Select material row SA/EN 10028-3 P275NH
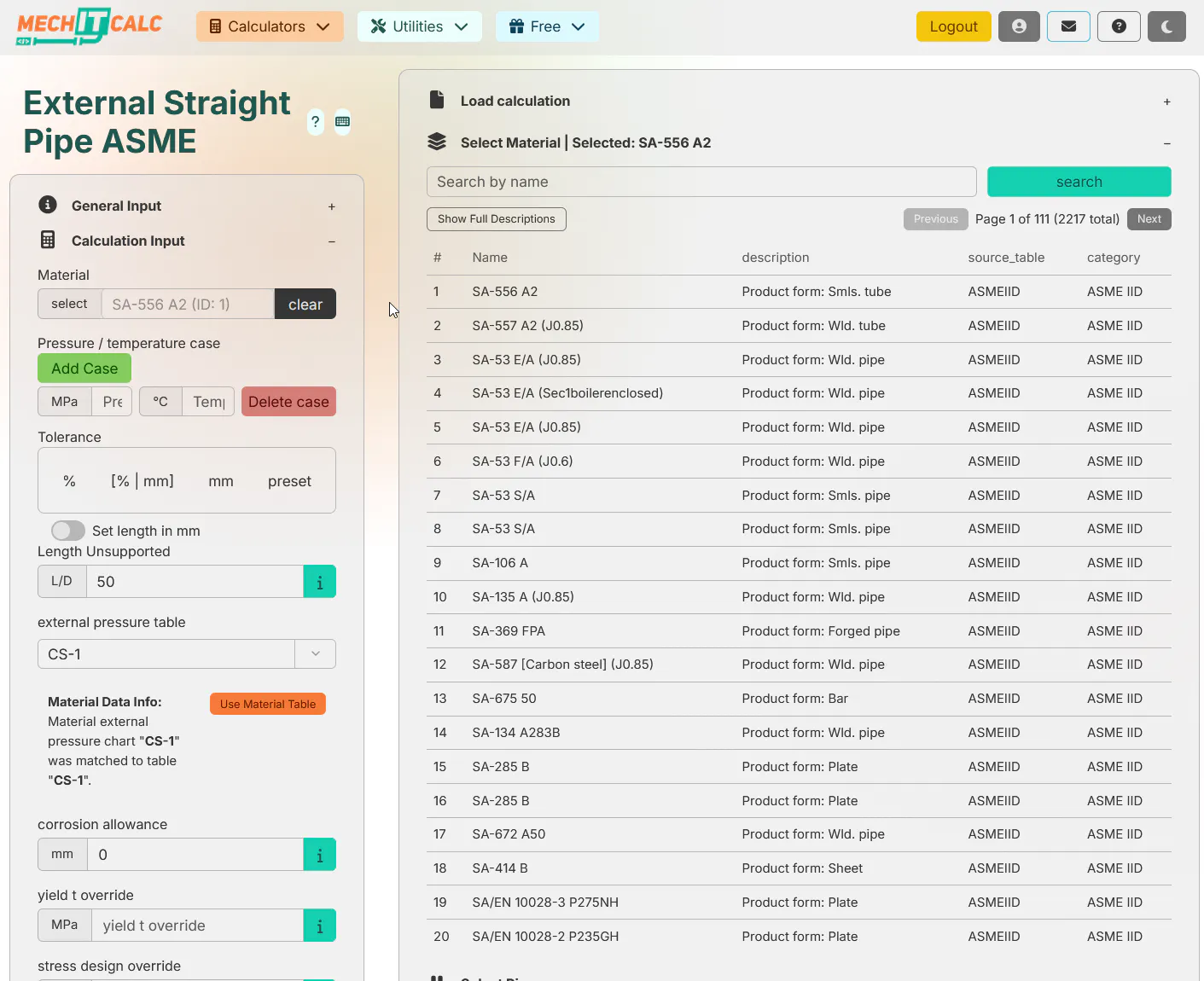 coord(799,903)
